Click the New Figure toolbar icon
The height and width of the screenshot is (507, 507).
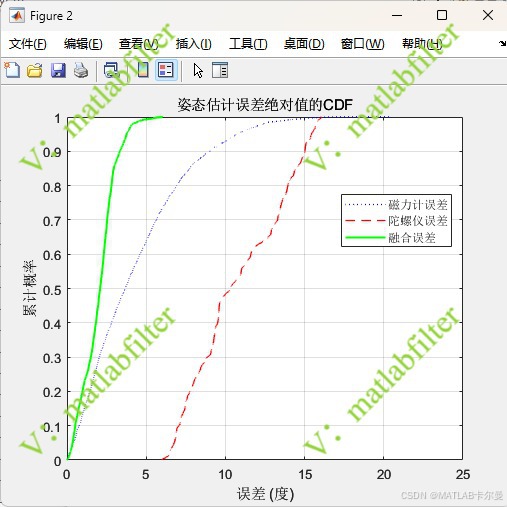(x=12, y=70)
